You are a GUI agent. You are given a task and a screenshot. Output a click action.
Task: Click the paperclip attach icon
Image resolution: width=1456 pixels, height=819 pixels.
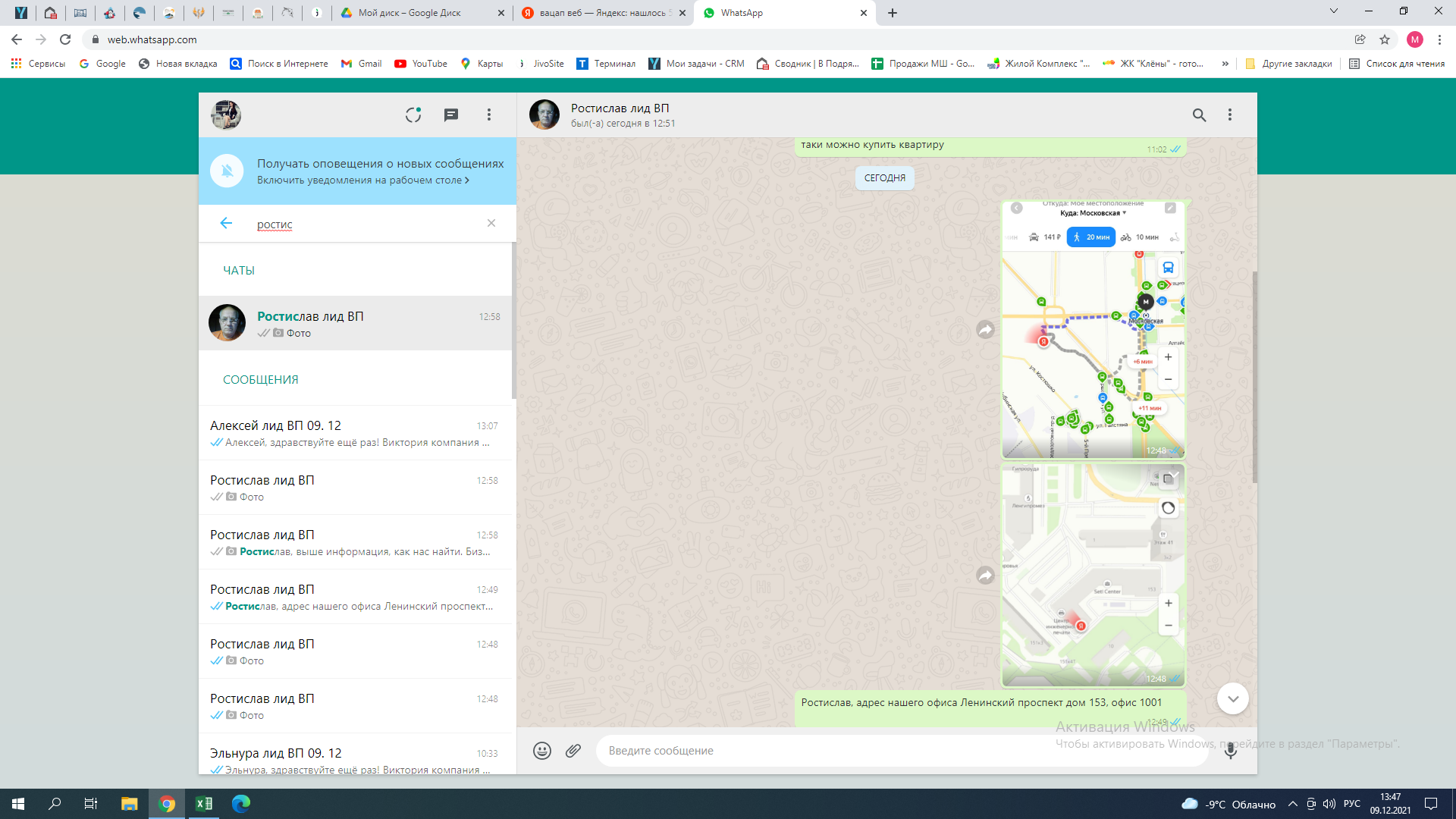click(573, 751)
